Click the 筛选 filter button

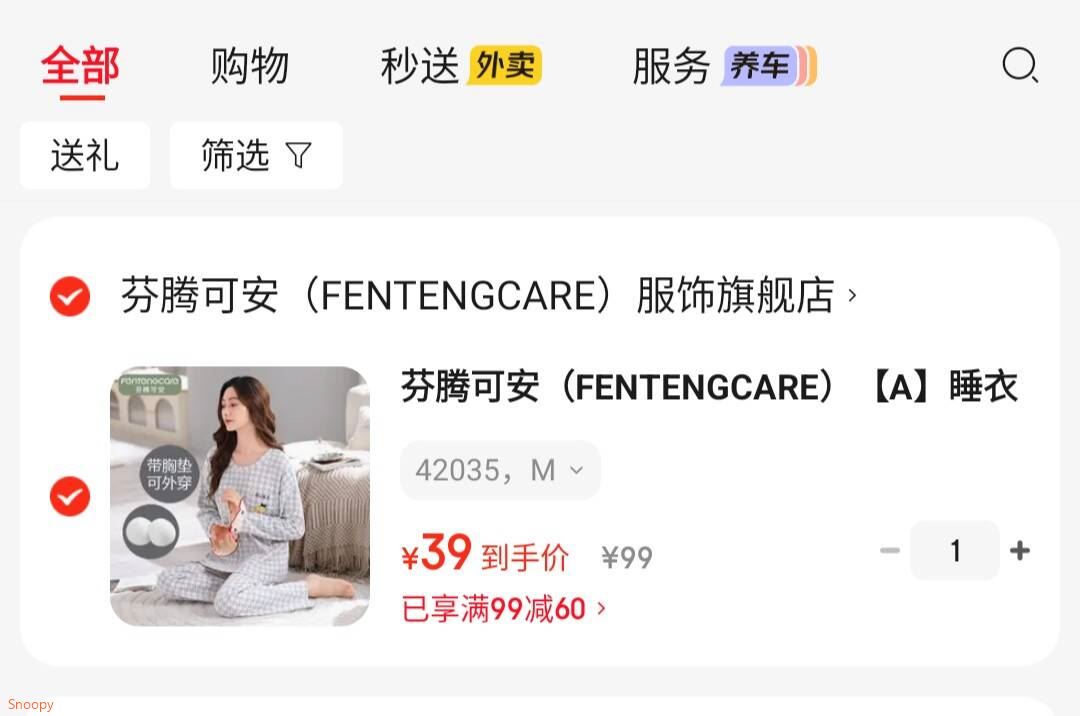[x=256, y=155]
